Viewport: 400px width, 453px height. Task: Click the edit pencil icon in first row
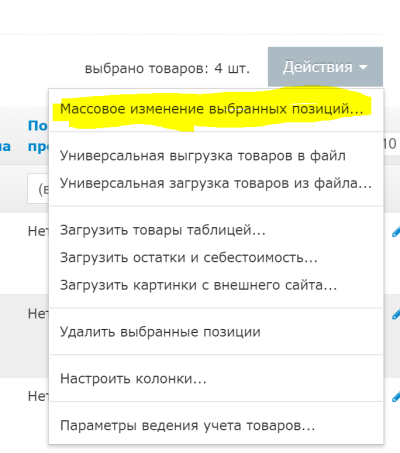396,232
